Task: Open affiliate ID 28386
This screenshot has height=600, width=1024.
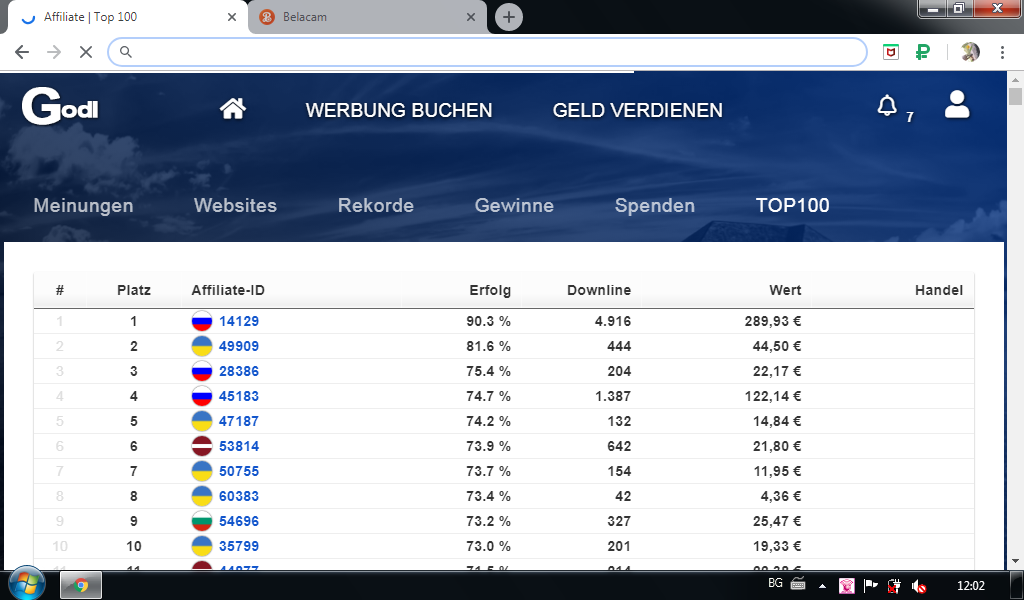Action: click(x=239, y=371)
